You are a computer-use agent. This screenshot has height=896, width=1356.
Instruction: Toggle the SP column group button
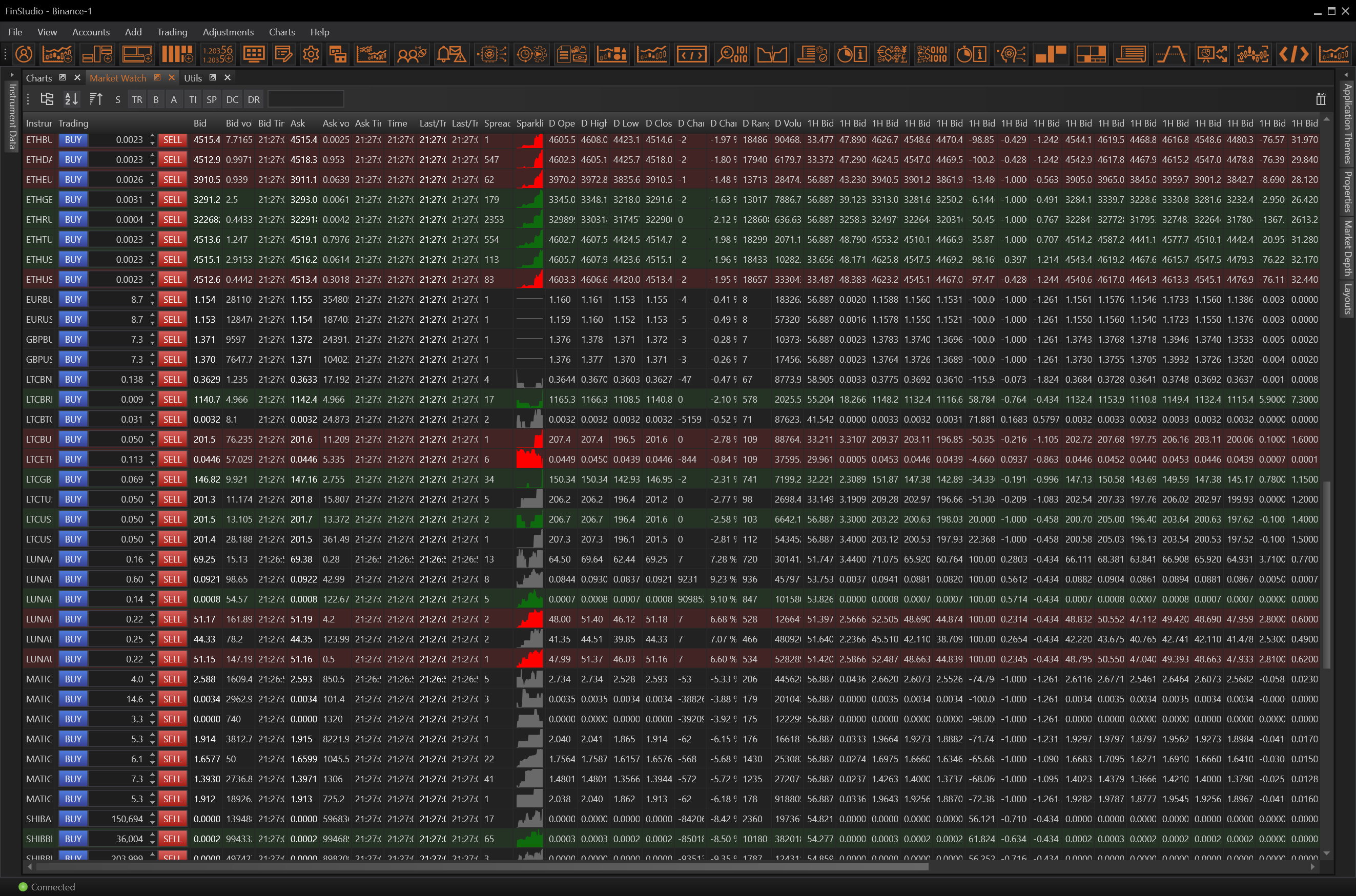click(212, 99)
